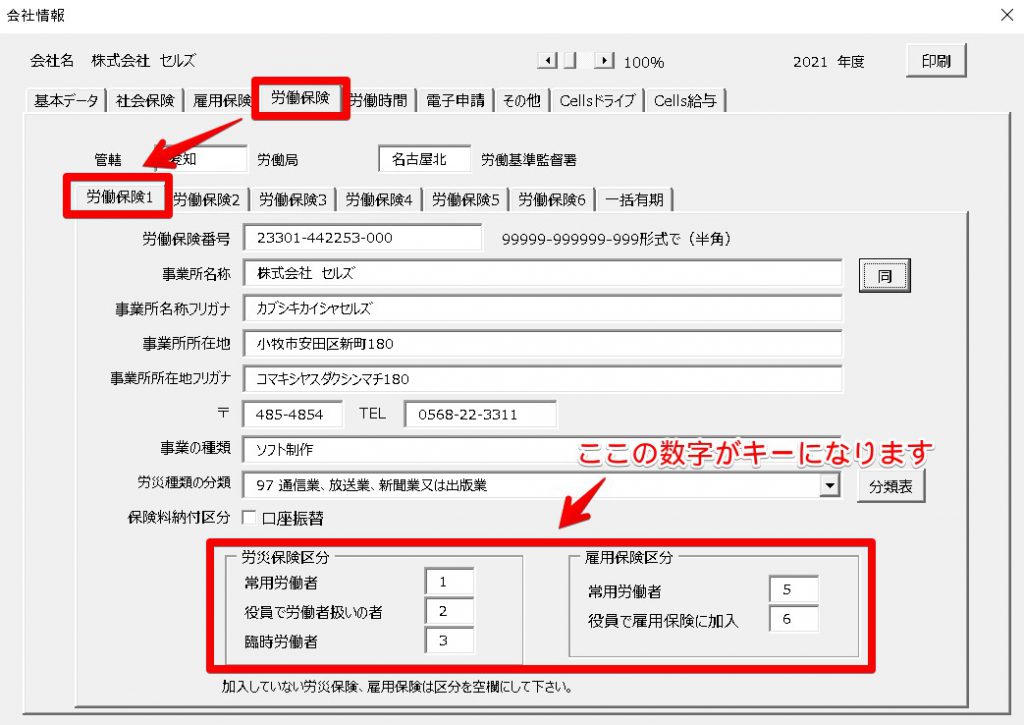Switch to the 基本データ tab
This screenshot has width=1024, height=725.
[x=66, y=101]
